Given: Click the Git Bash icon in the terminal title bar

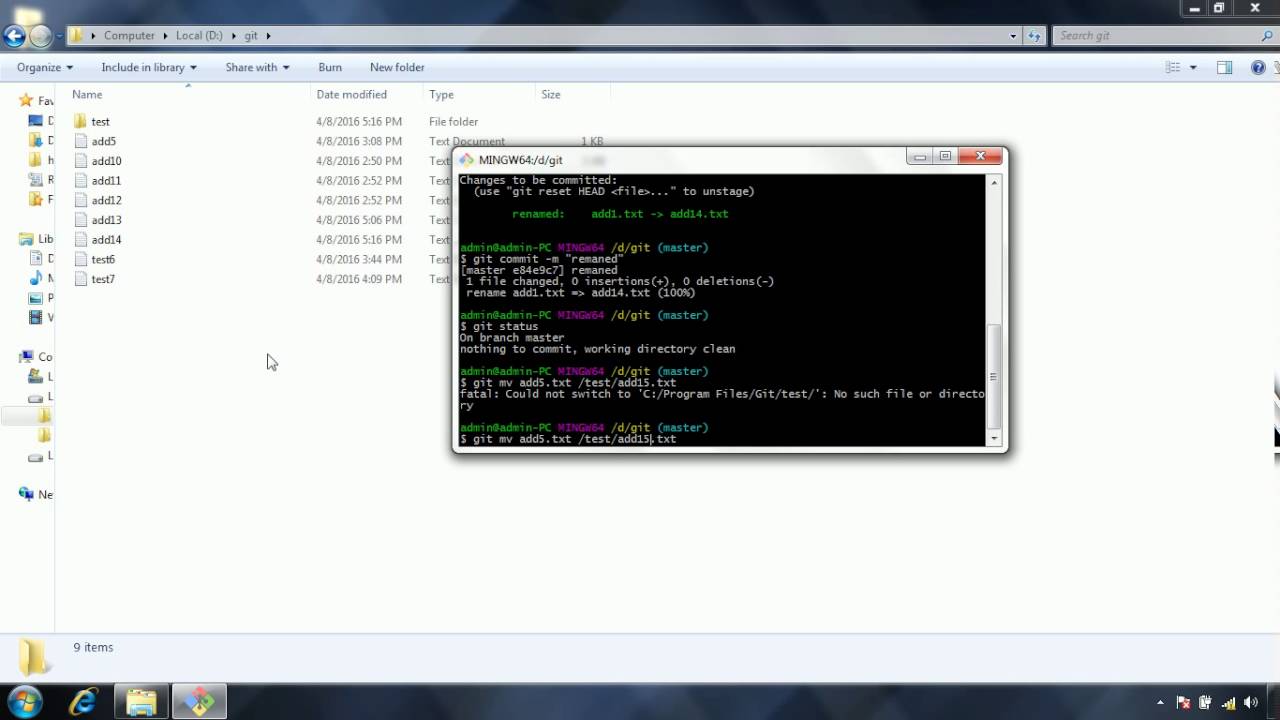Looking at the screenshot, I should (x=466, y=160).
